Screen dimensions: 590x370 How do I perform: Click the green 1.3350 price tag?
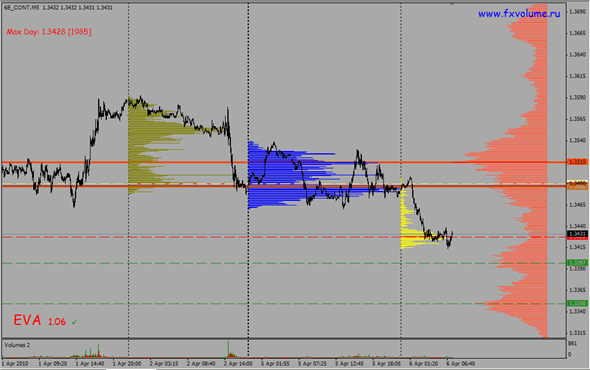(x=578, y=303)
